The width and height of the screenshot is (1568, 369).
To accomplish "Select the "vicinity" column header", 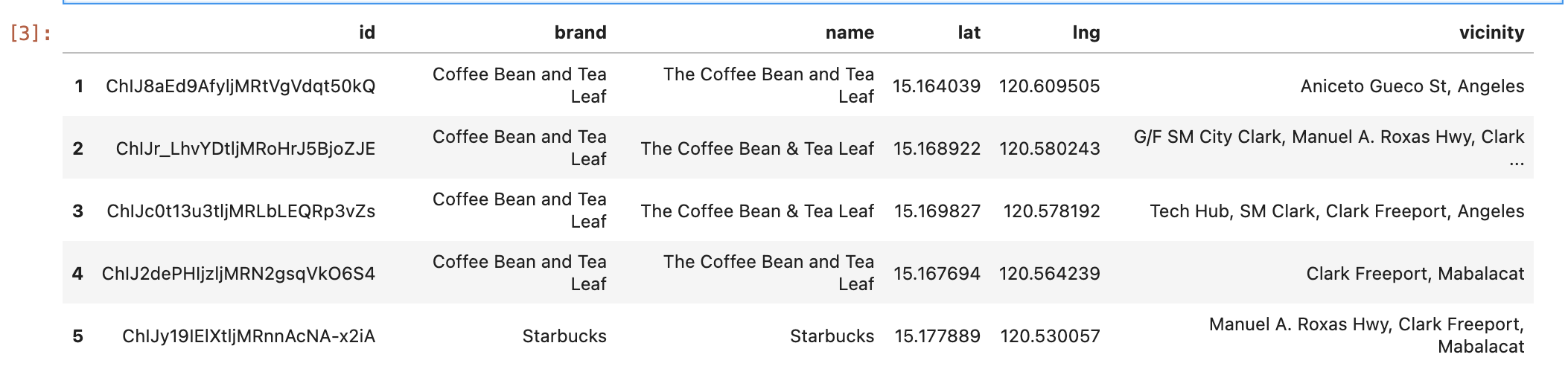I will 1491,33.
